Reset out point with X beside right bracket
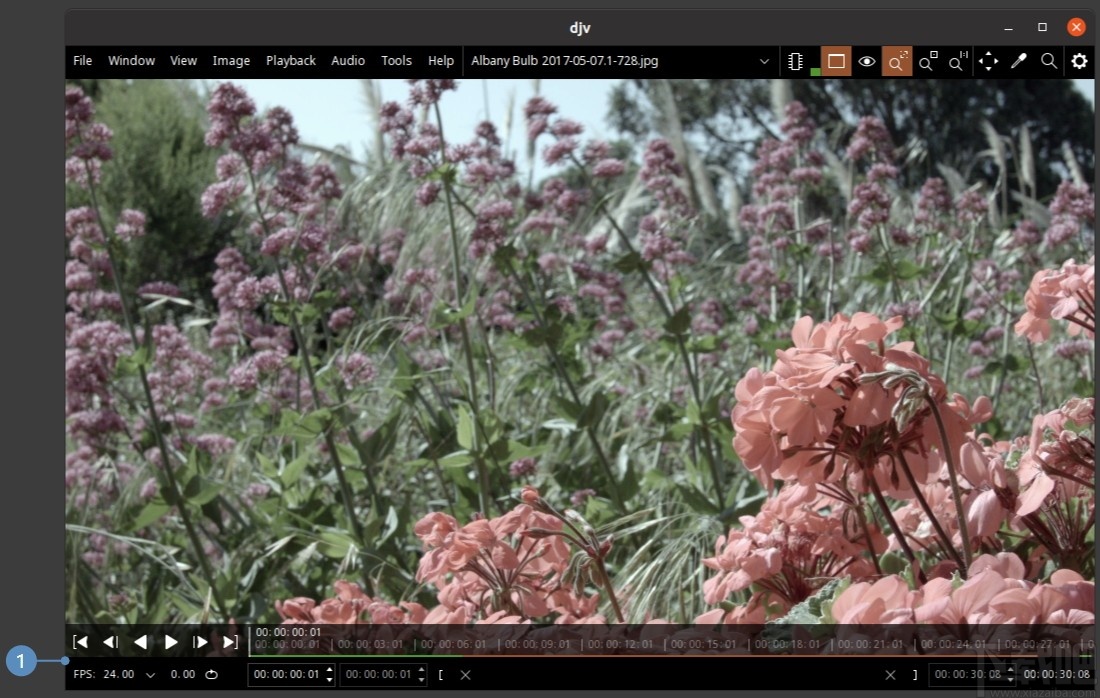Viewport: 1100px width, 698px height. tap(890, 675)
